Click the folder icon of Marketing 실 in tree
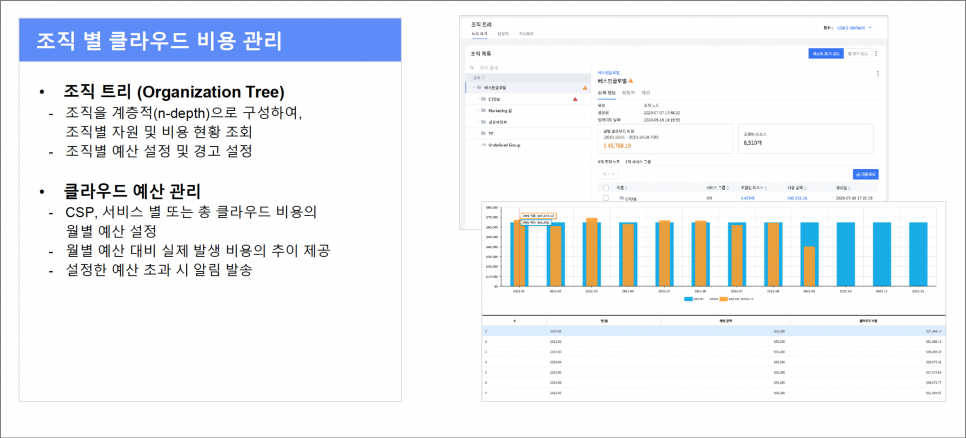The image size is (966, 438). 484,110
